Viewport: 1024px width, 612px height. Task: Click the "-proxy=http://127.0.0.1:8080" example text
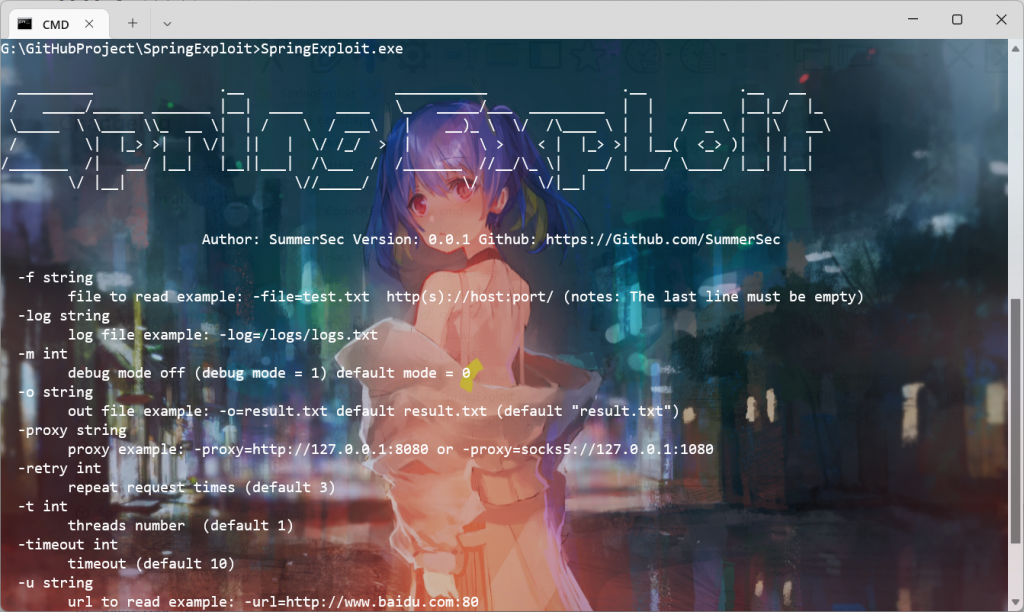pos(311,449)
